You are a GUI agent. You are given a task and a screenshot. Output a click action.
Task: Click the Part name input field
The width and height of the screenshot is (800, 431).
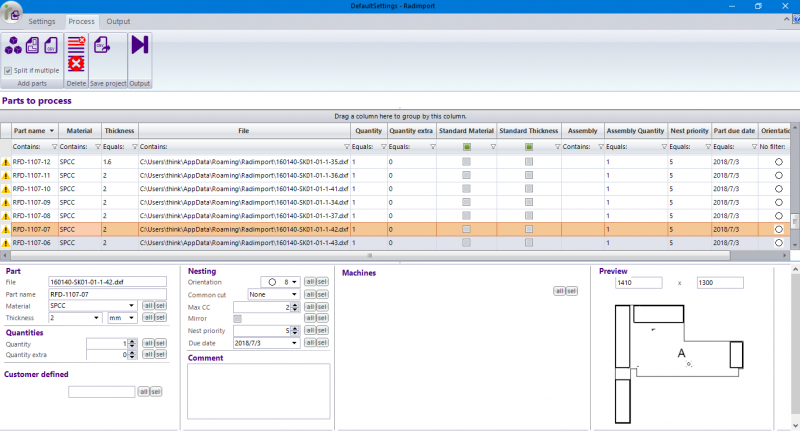[x=105, y=294]
